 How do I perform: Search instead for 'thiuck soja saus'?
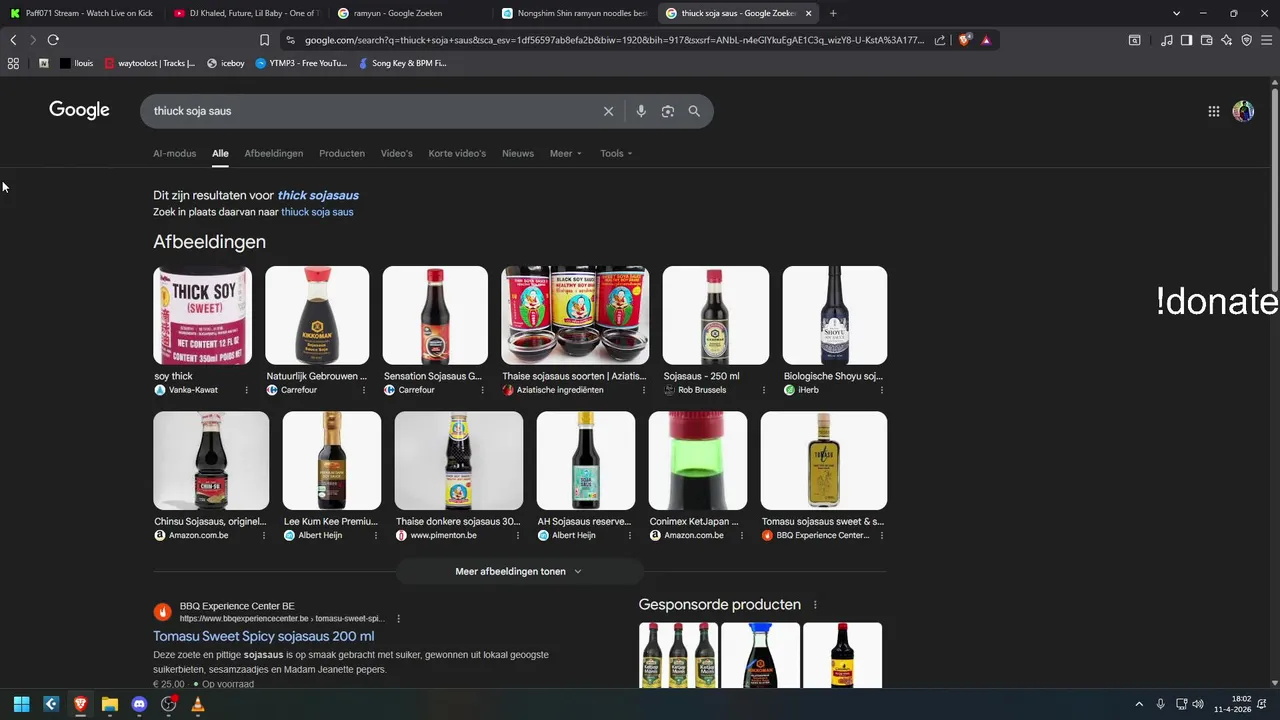tap(317, 212)
